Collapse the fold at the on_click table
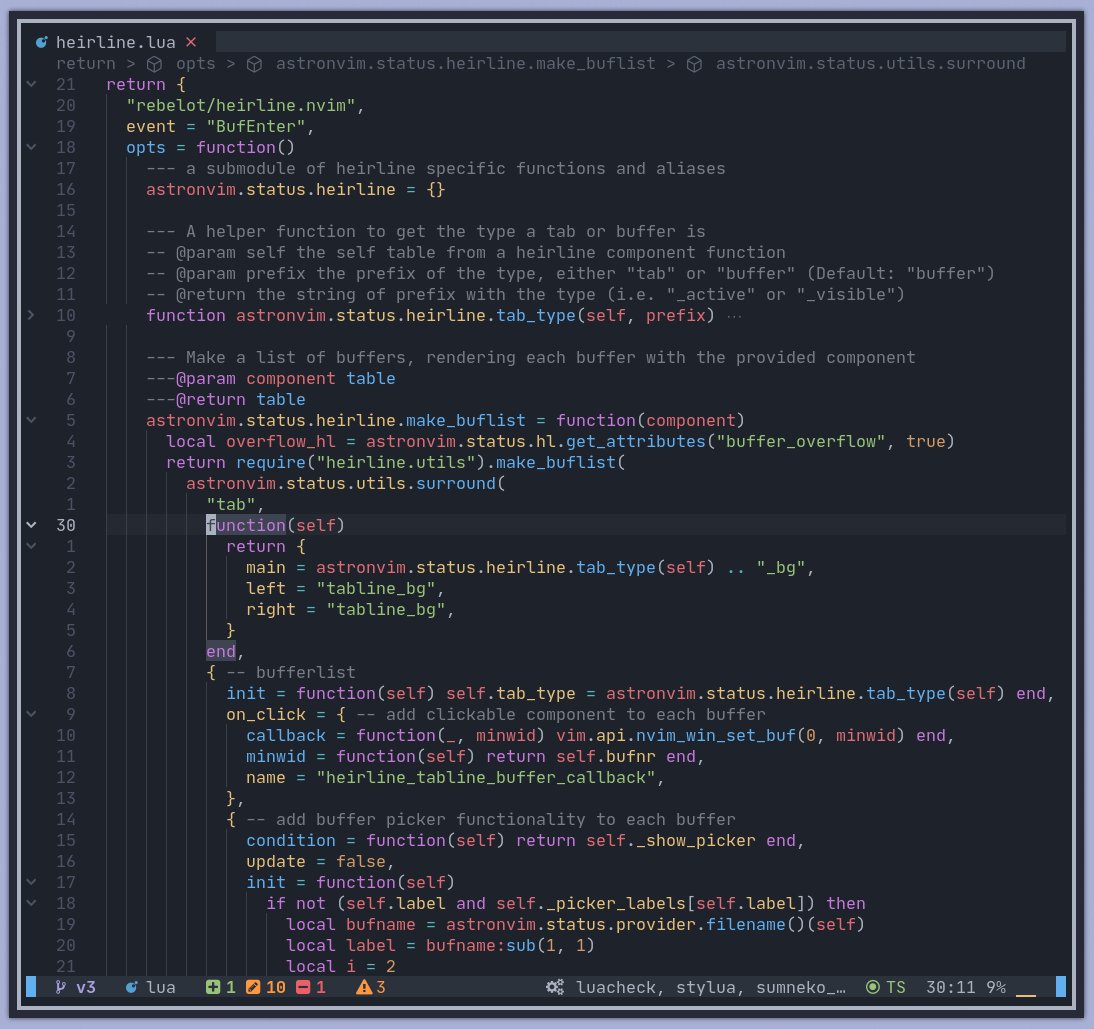 tap(31, 714)
